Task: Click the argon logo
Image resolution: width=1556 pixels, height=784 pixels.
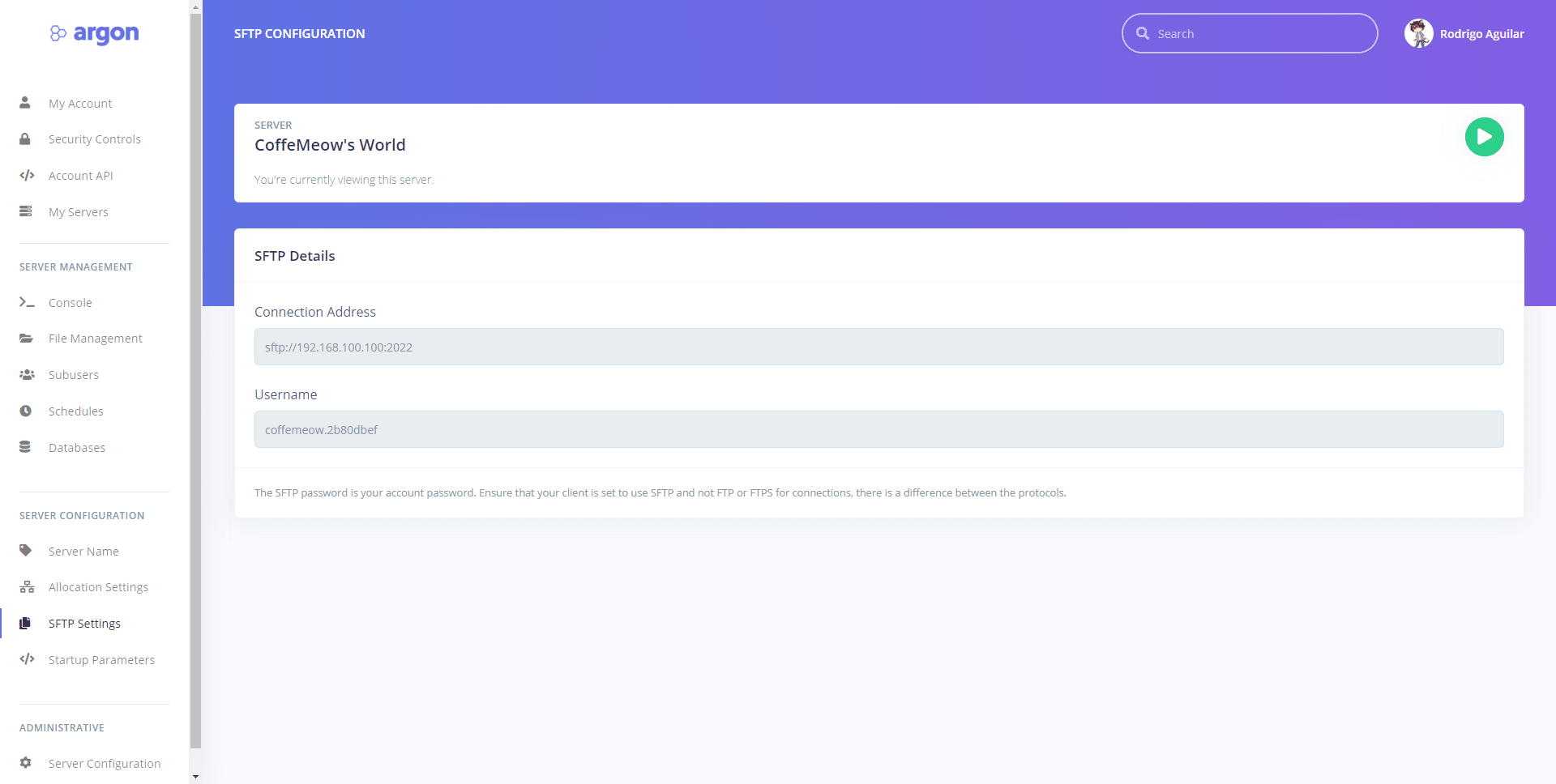Action: coord(94,34)
